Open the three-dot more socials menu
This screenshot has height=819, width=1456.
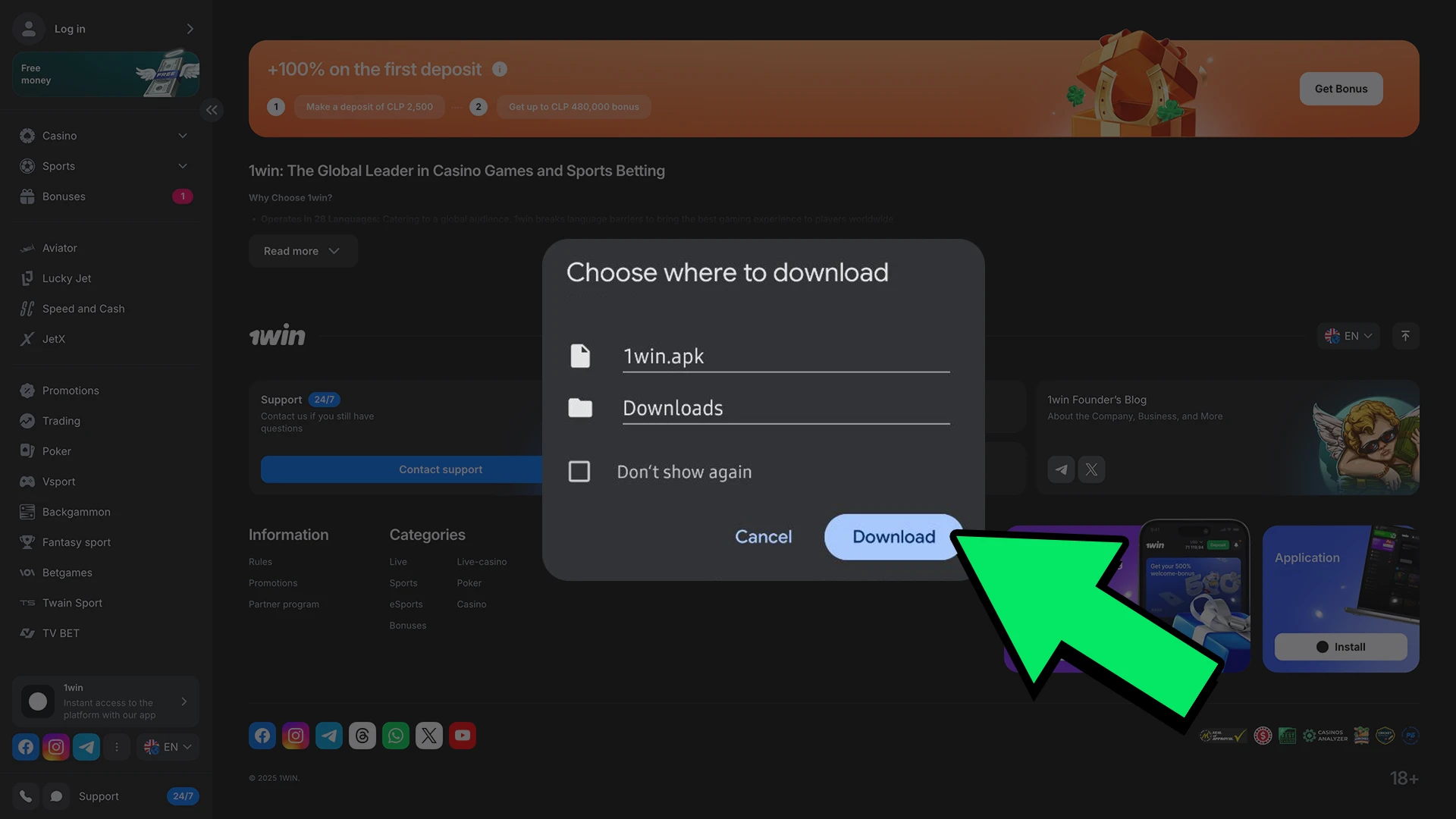117,747
